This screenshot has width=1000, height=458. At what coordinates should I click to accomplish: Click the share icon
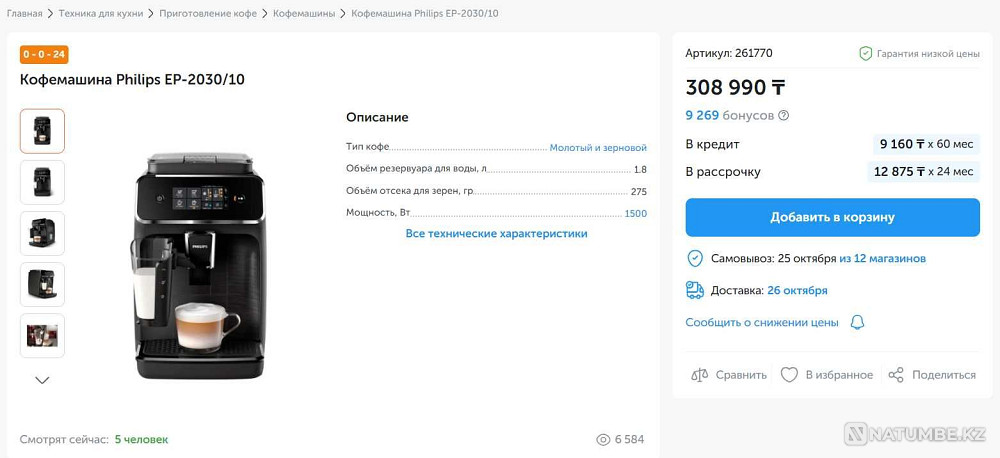[x=896, y=374]
